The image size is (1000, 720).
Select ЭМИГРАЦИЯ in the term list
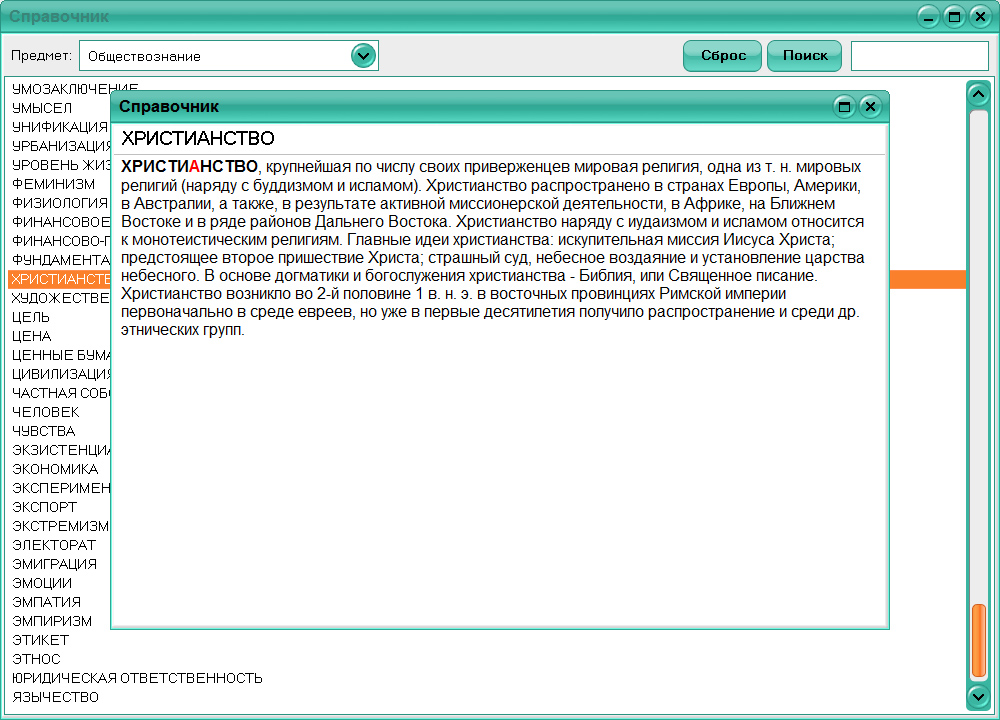click(55, 564)
